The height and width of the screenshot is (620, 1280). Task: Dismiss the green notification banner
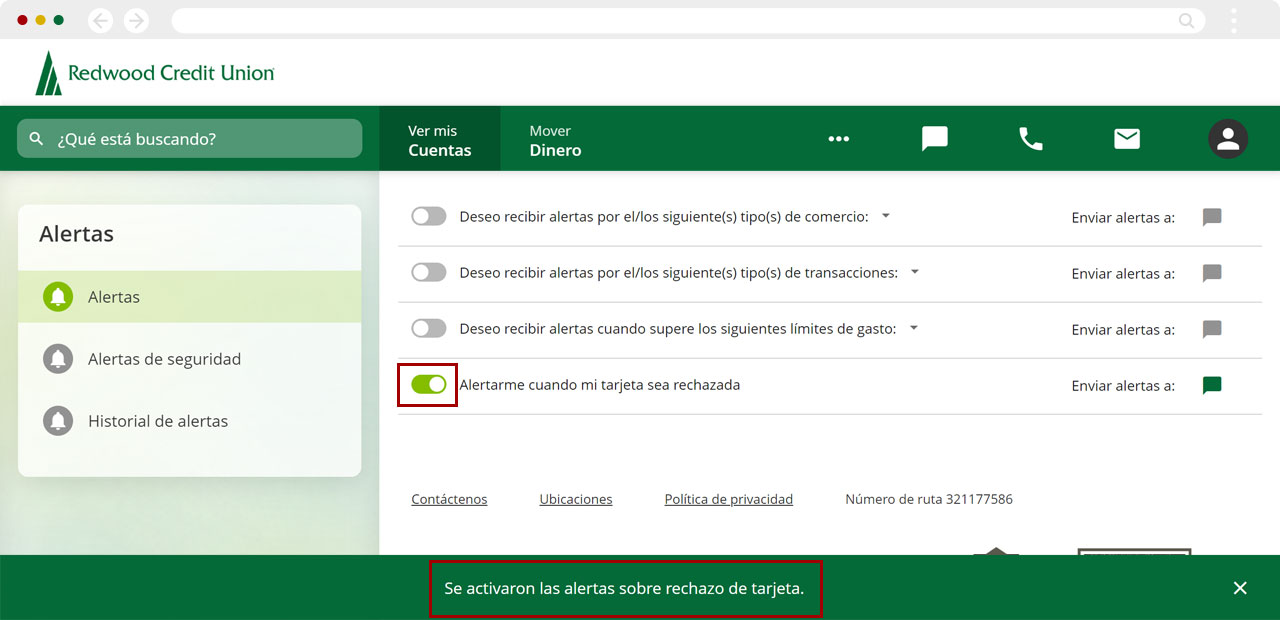1240,588
